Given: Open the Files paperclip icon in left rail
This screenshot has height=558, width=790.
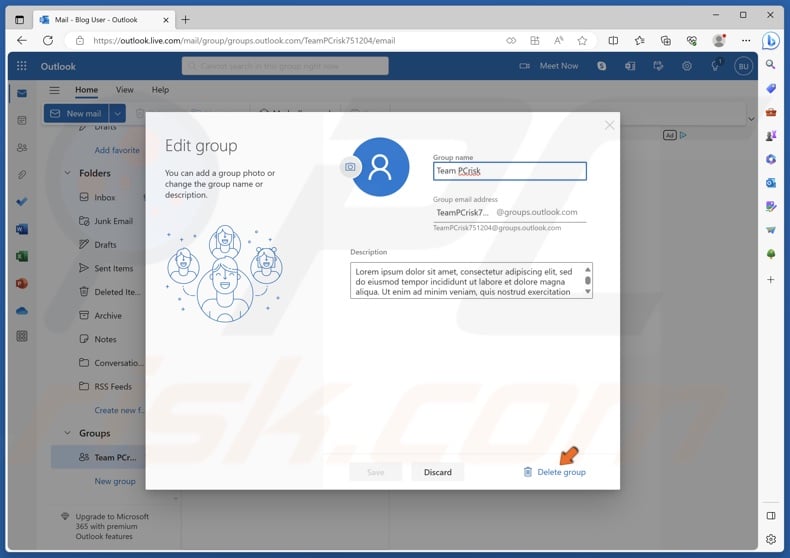Looking at the screenshot, I should tap(22, 175).
